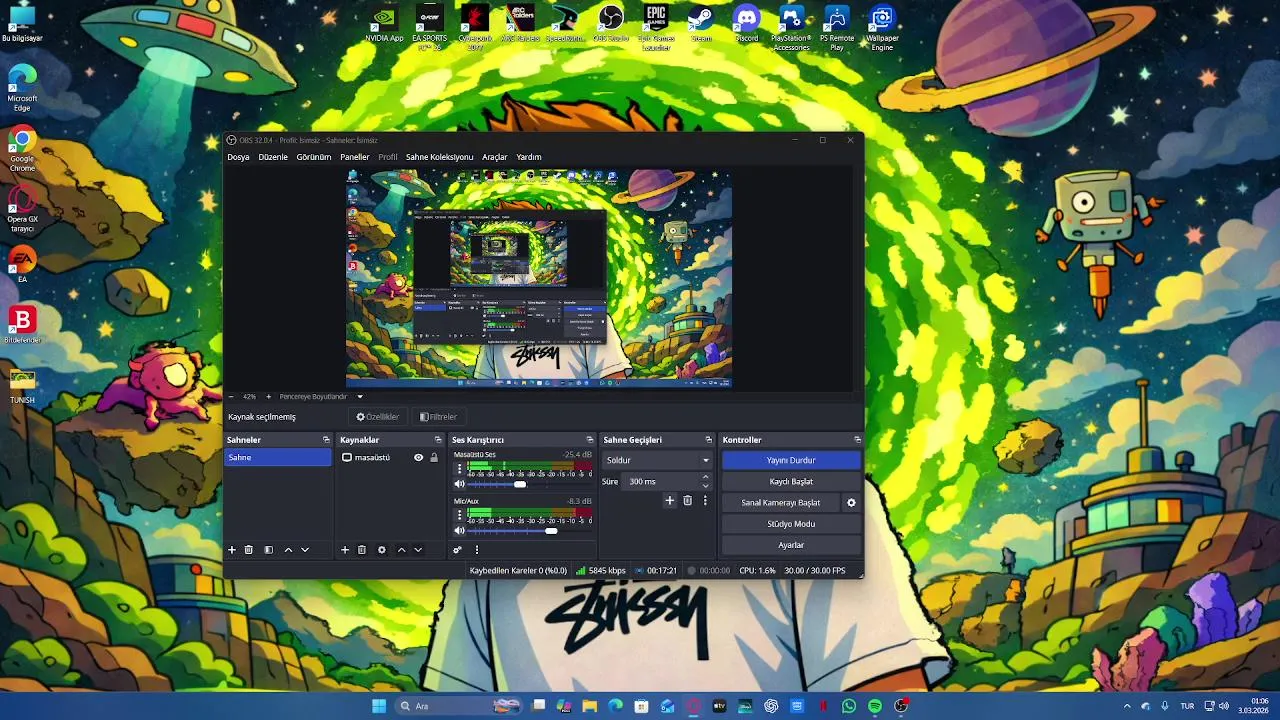This screenshot has width=1280, height=720.
Task: Open Görünüm menu
Action: 314,157
